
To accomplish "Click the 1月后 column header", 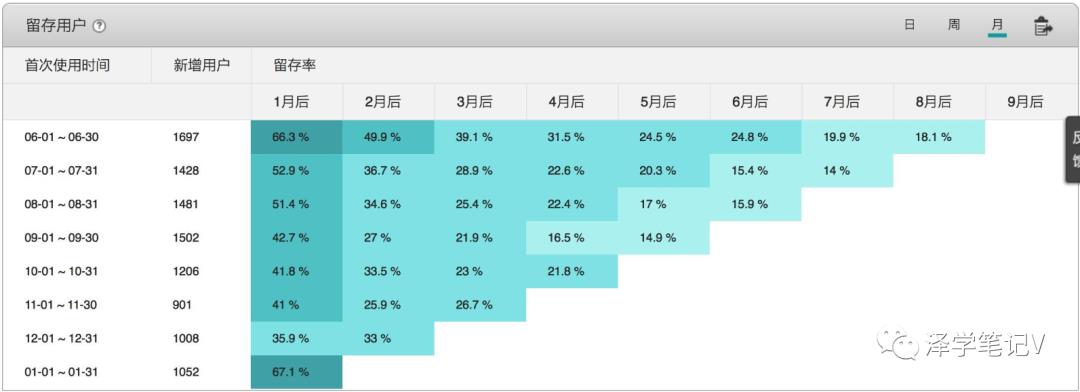I will click(x=291, y=102).
